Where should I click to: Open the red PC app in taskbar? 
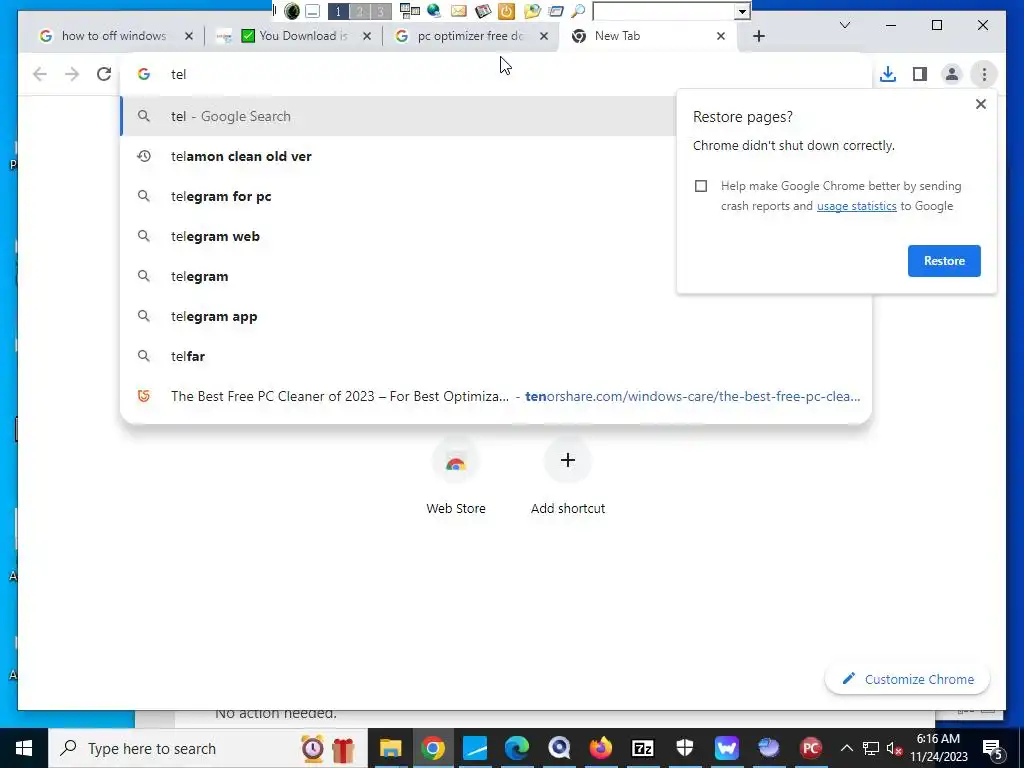pos(810,748)
